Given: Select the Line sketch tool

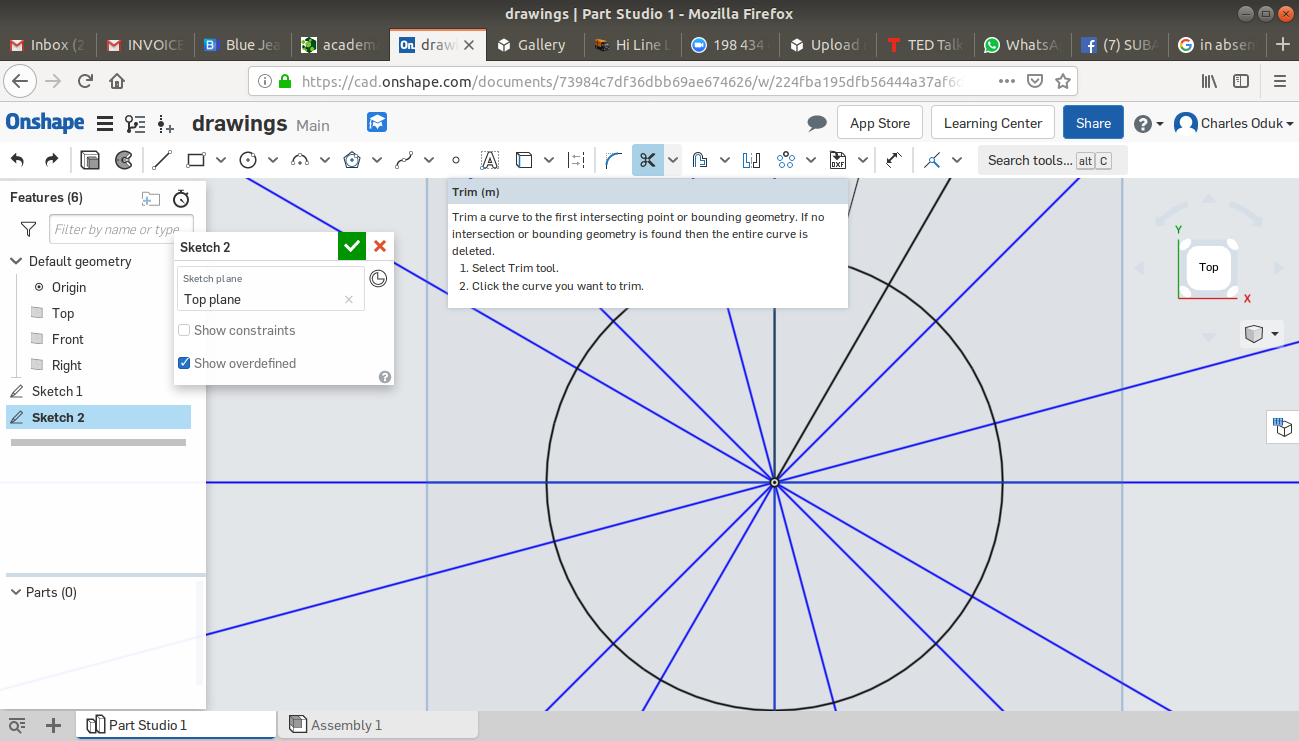Looking at the screenshot, I should (162, 160).
